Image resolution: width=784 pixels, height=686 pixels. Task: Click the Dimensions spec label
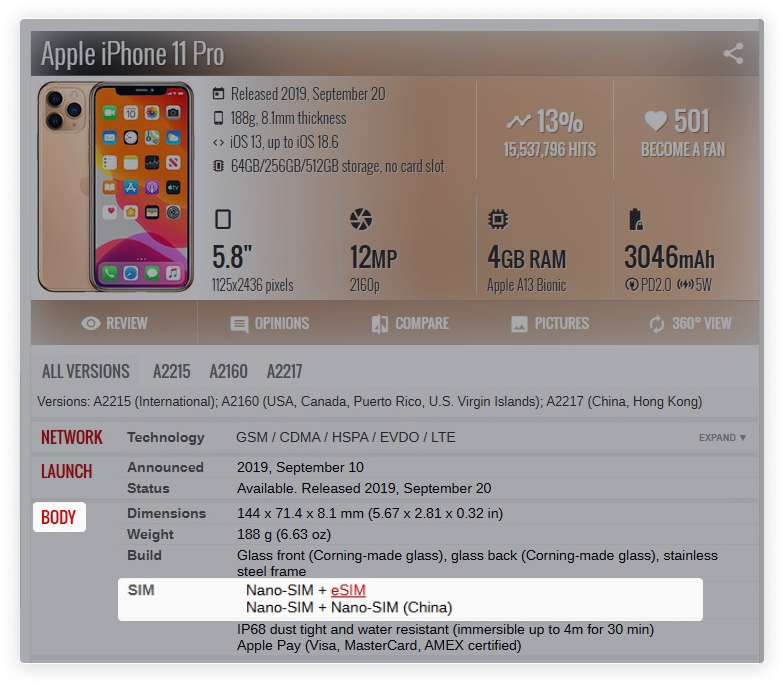pos(166,513)
